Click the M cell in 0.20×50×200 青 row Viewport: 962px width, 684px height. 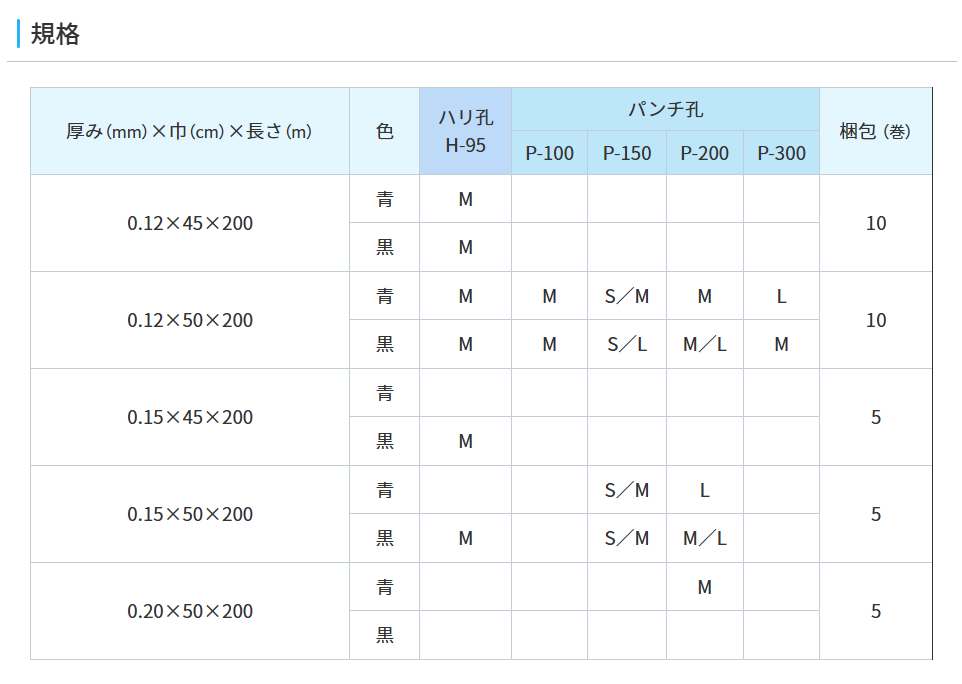705,587
